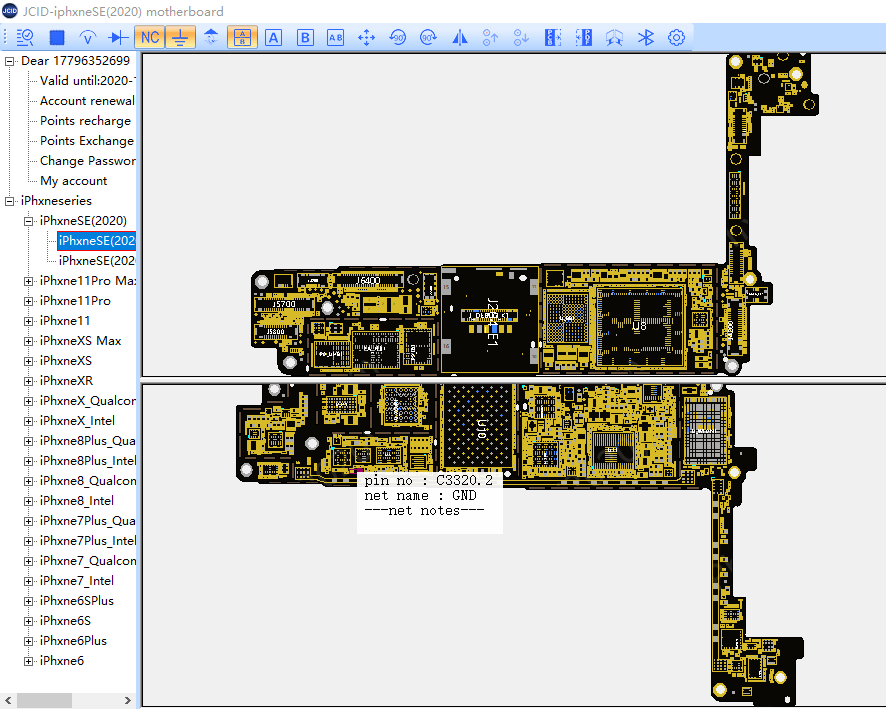Toggle the NC highlight button
886x709 pixels.
tap(149, 38)
